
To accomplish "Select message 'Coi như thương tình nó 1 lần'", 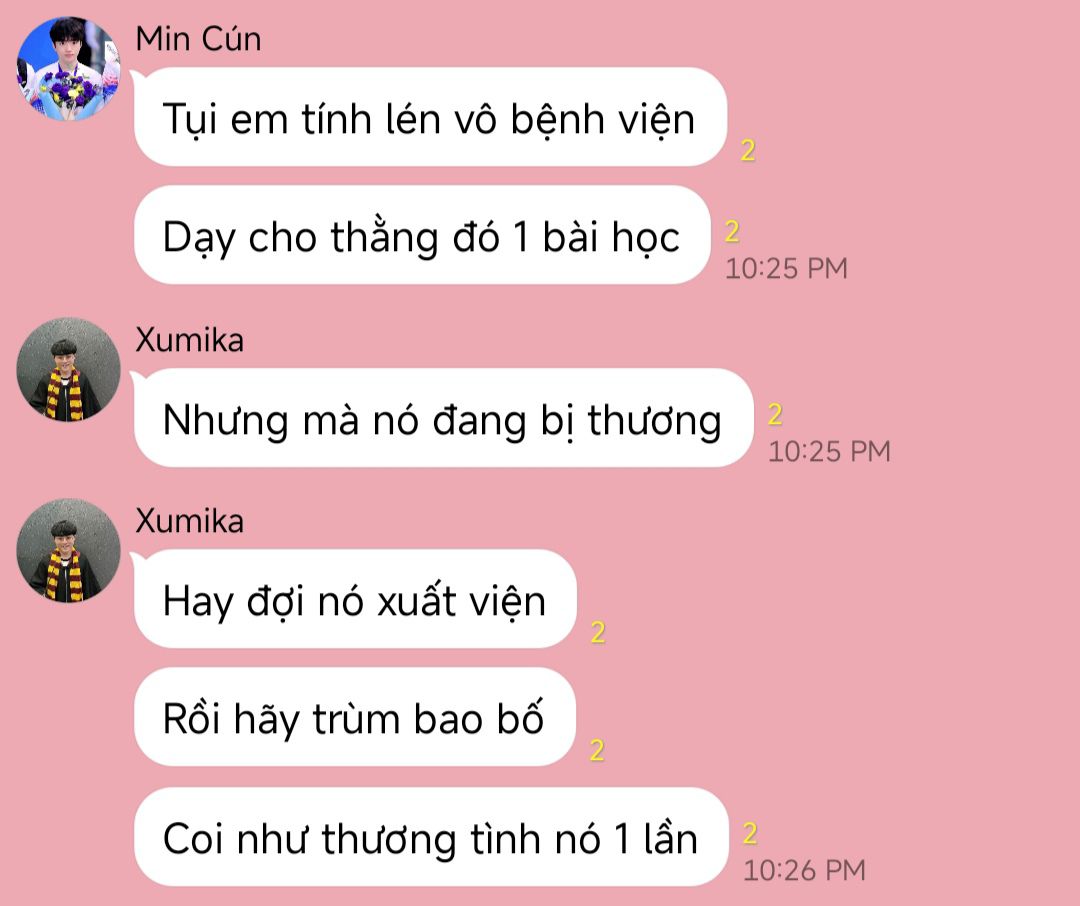I will point(431,836).
